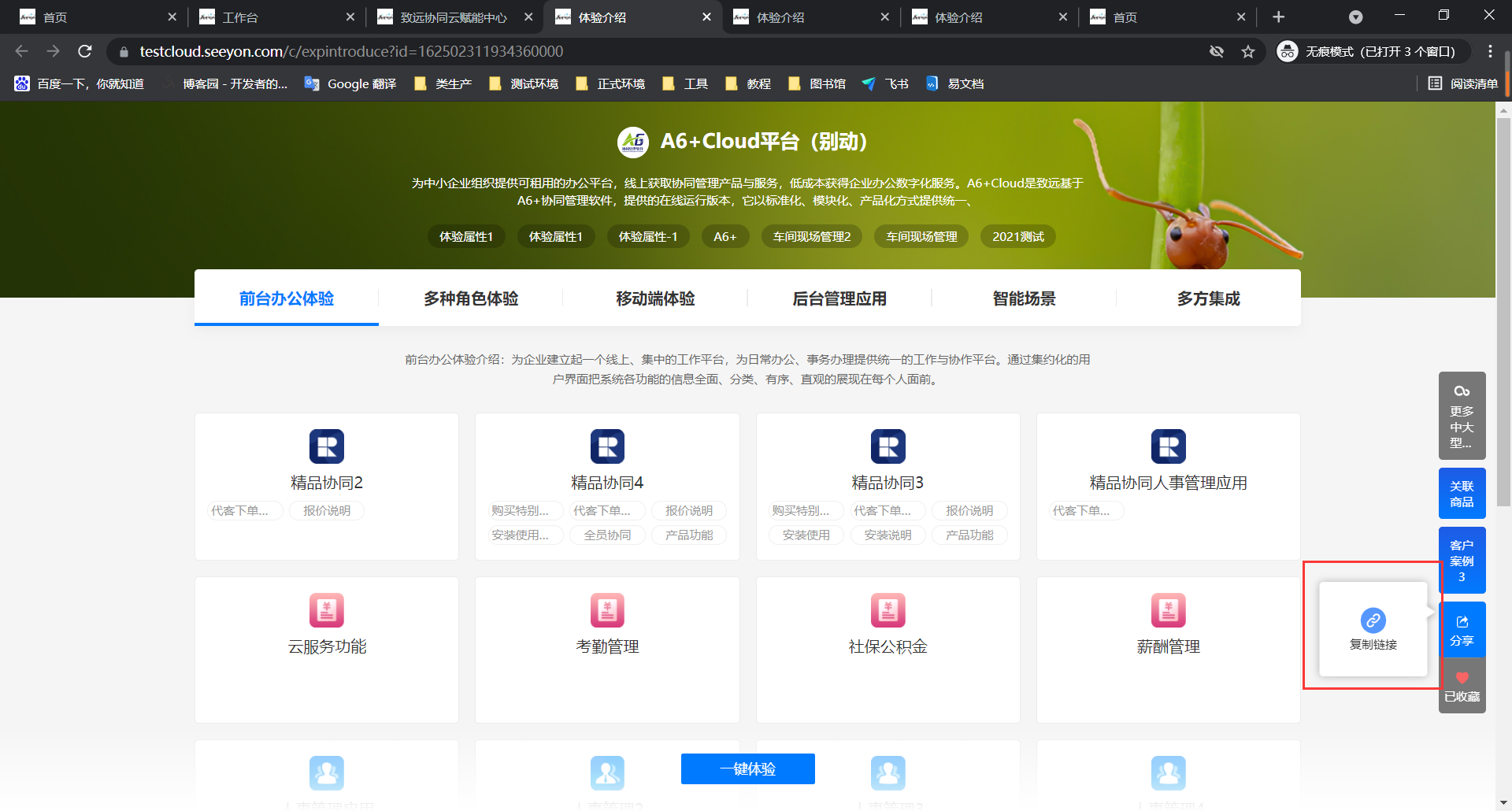
Task: Click the 更多中大型 side button
Action: [x=1462, y=416]
